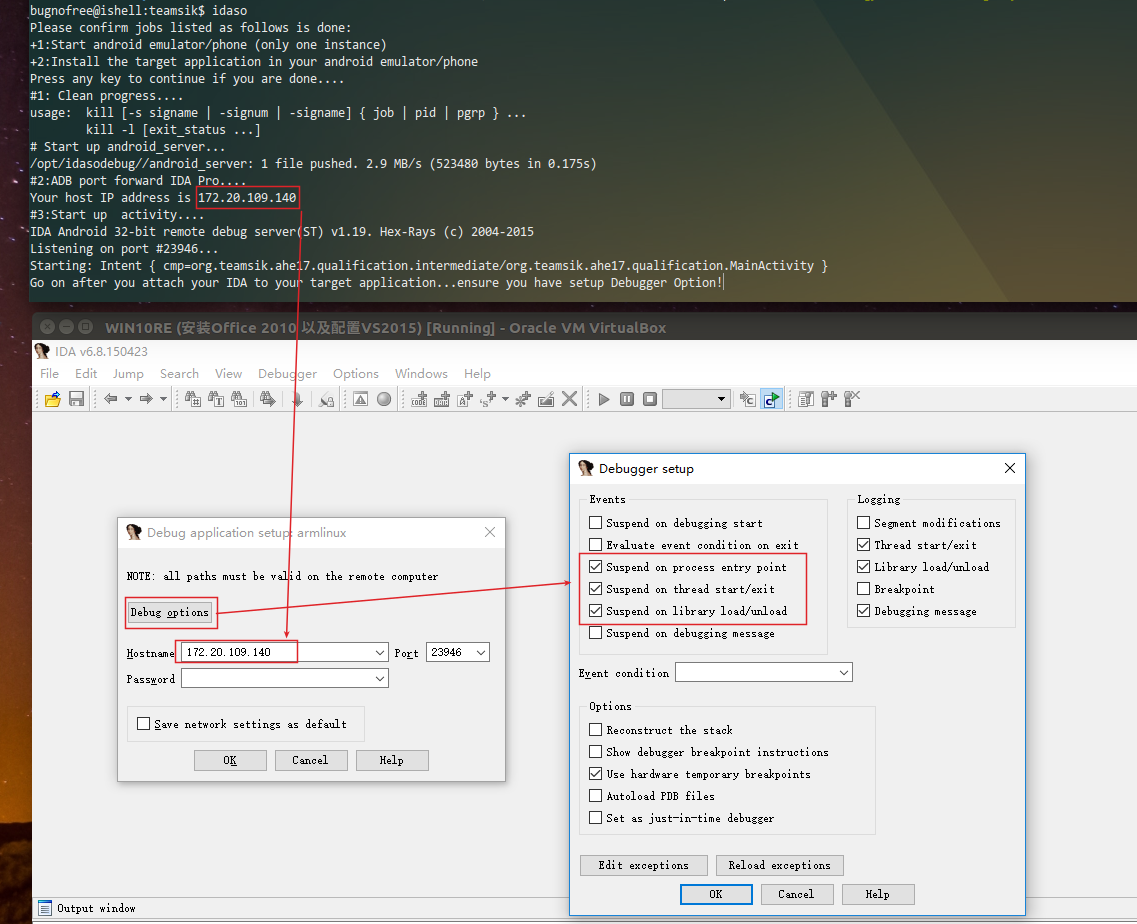Expand the Port dropdown

tap(480, 652)
